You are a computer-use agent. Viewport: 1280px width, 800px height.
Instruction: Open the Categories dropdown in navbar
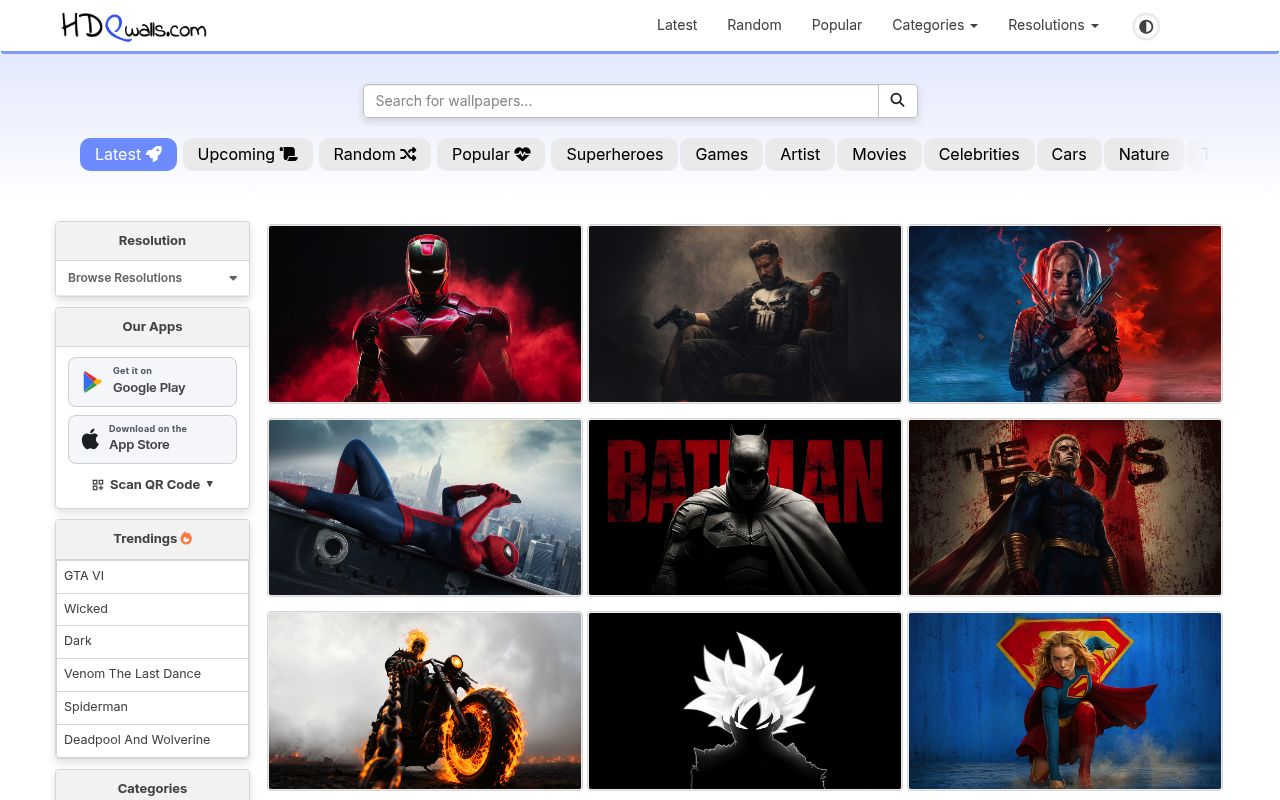(x=935, y=25)
